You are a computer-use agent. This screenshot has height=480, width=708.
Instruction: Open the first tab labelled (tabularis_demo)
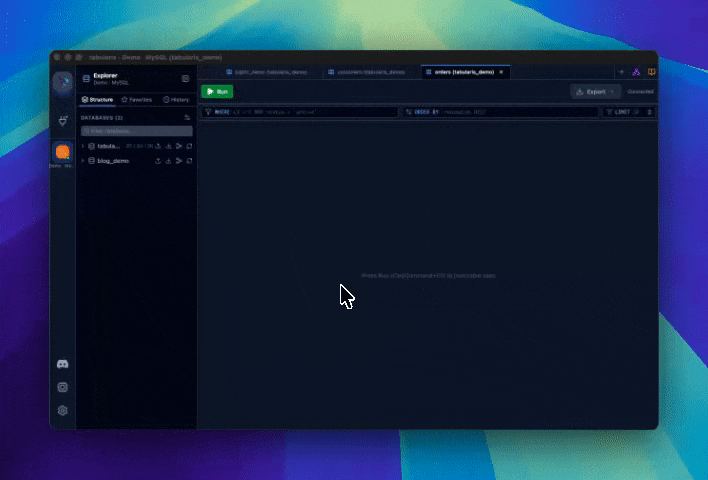pos(267,72)
